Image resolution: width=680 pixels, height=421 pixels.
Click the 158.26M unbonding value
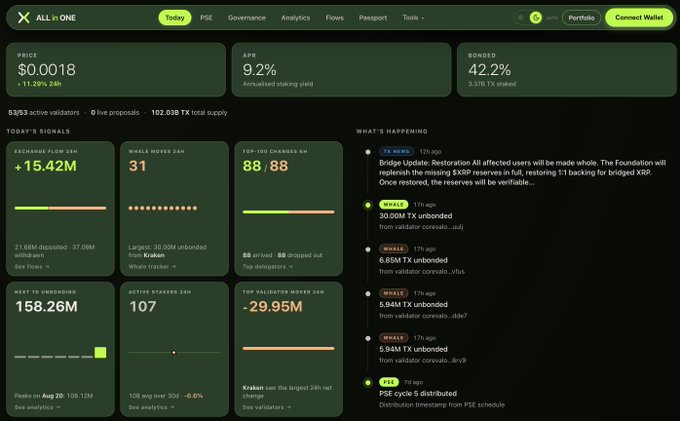pos(46,307)
